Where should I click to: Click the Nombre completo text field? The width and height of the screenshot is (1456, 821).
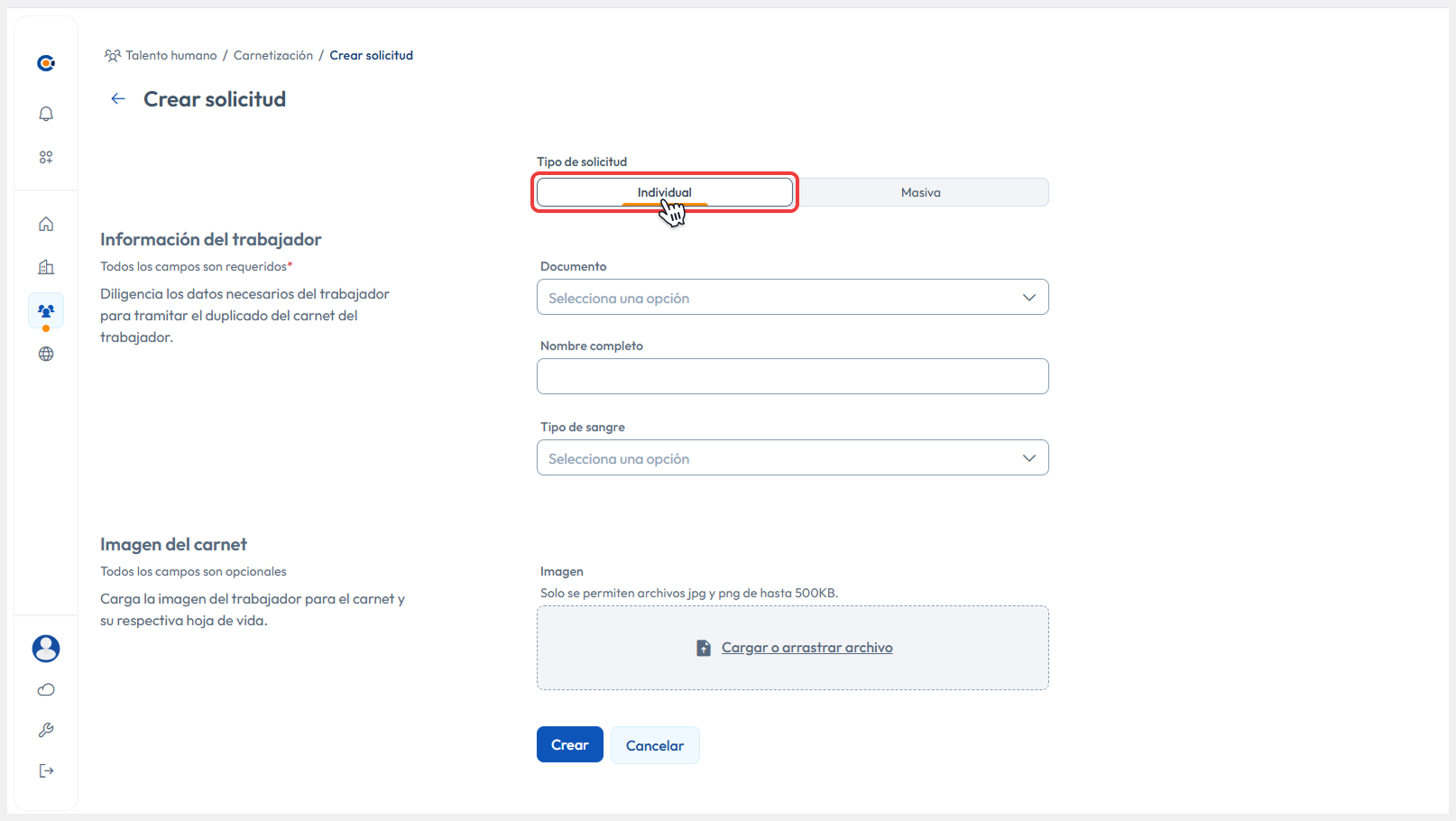click(792, 376)
